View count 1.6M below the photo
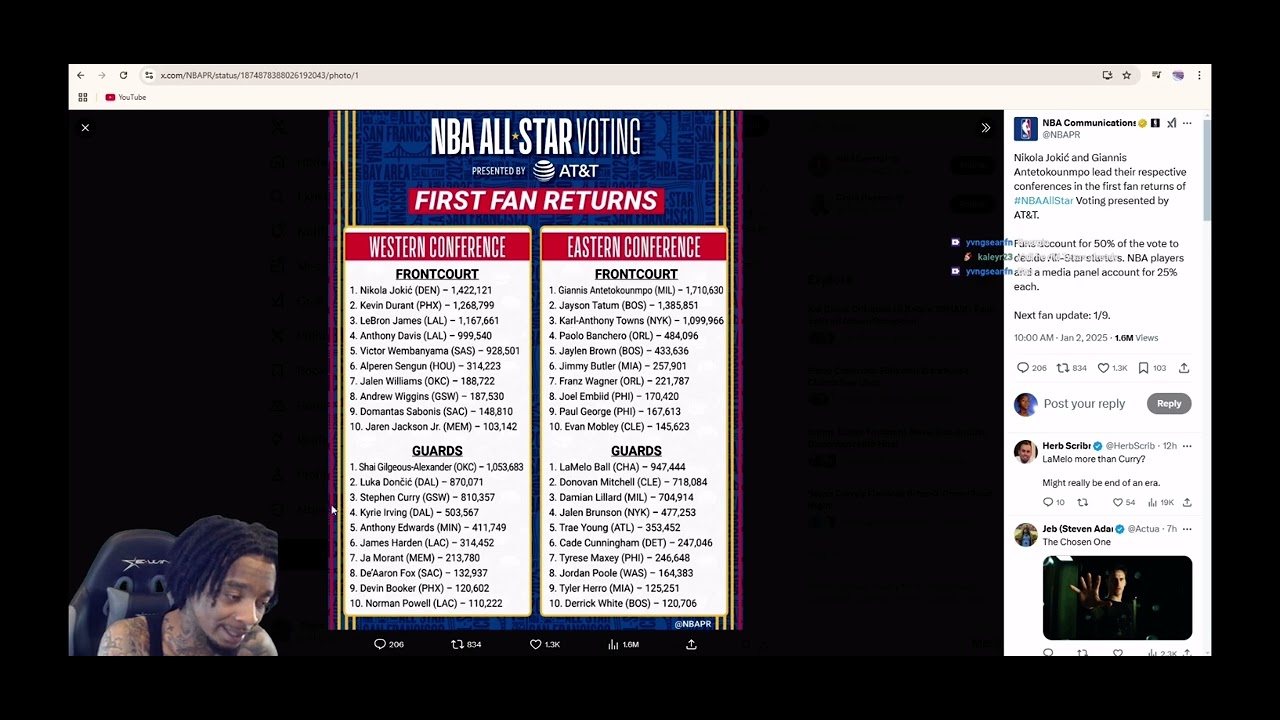The width and height of the screenshot is (1280, 720). 623,645
